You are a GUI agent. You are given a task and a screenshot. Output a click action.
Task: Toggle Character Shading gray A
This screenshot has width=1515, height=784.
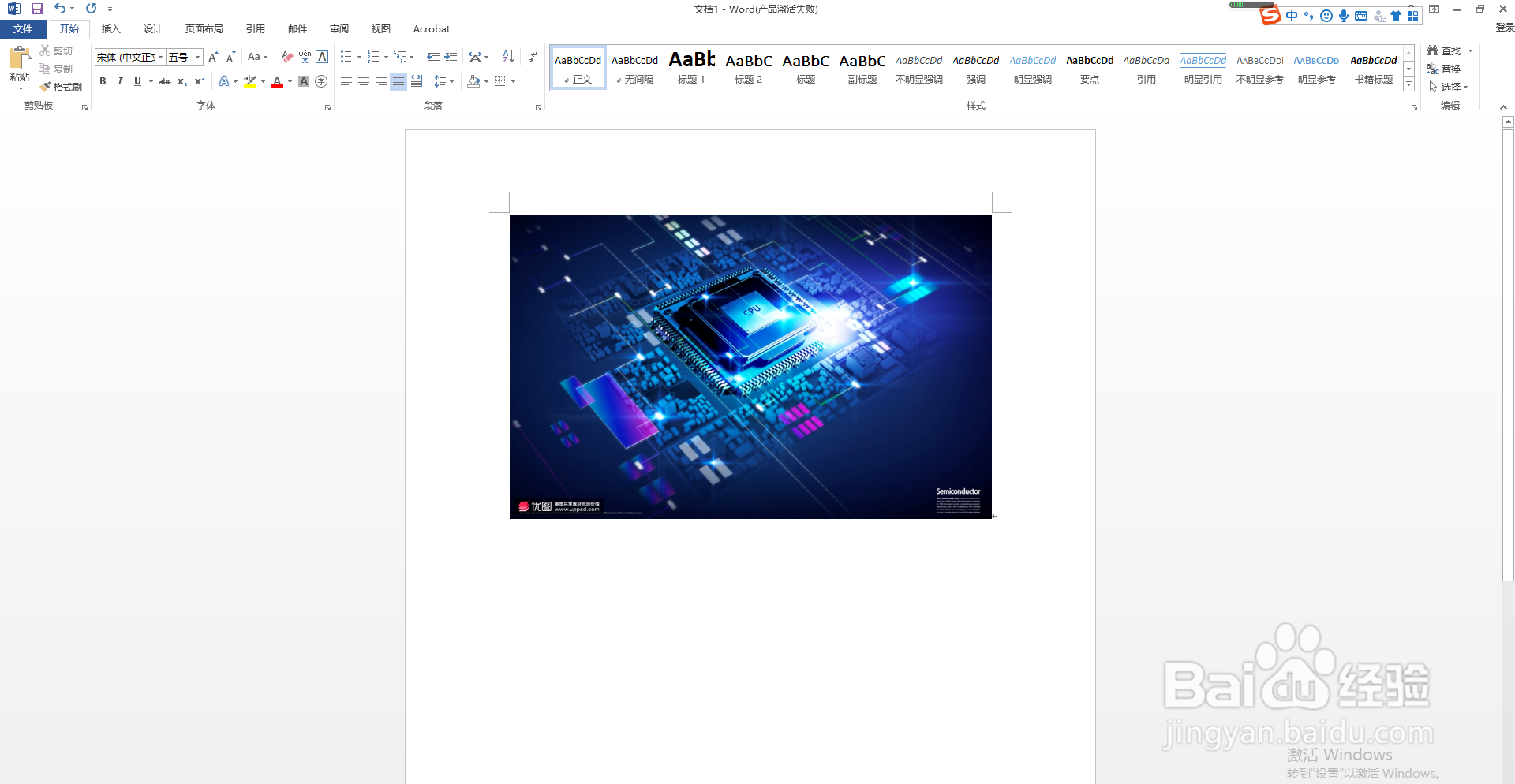304,81
